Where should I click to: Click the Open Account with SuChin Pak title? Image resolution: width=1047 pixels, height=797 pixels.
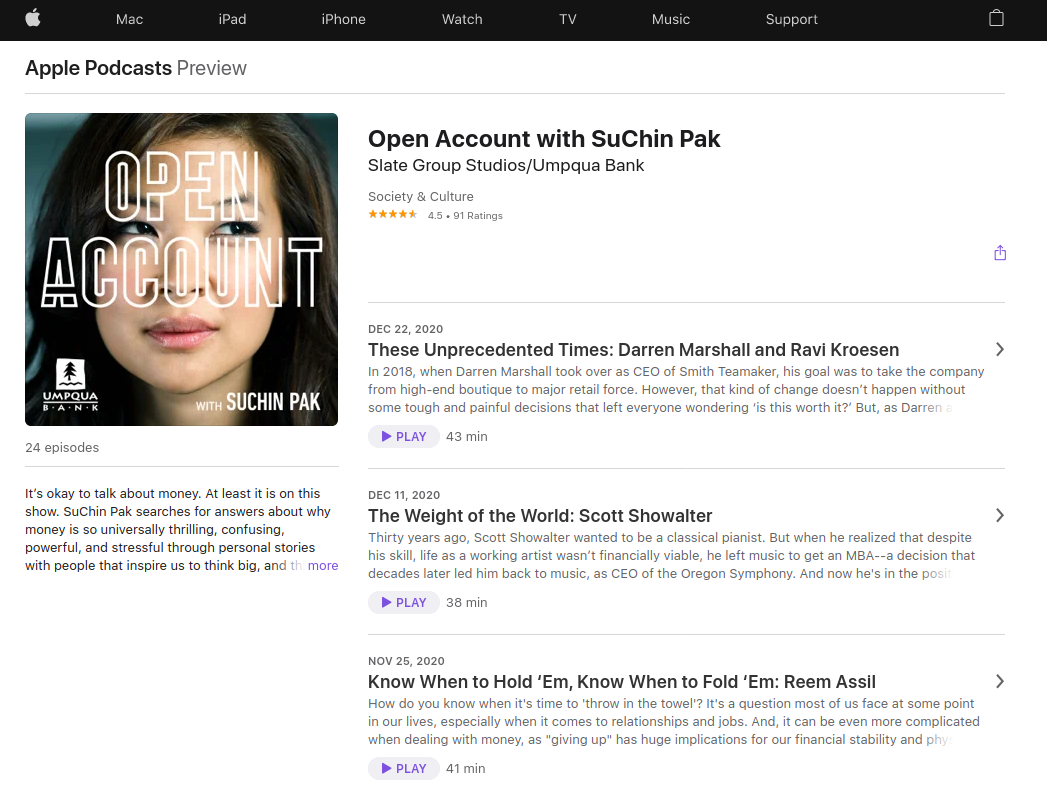tap(544, 139)
